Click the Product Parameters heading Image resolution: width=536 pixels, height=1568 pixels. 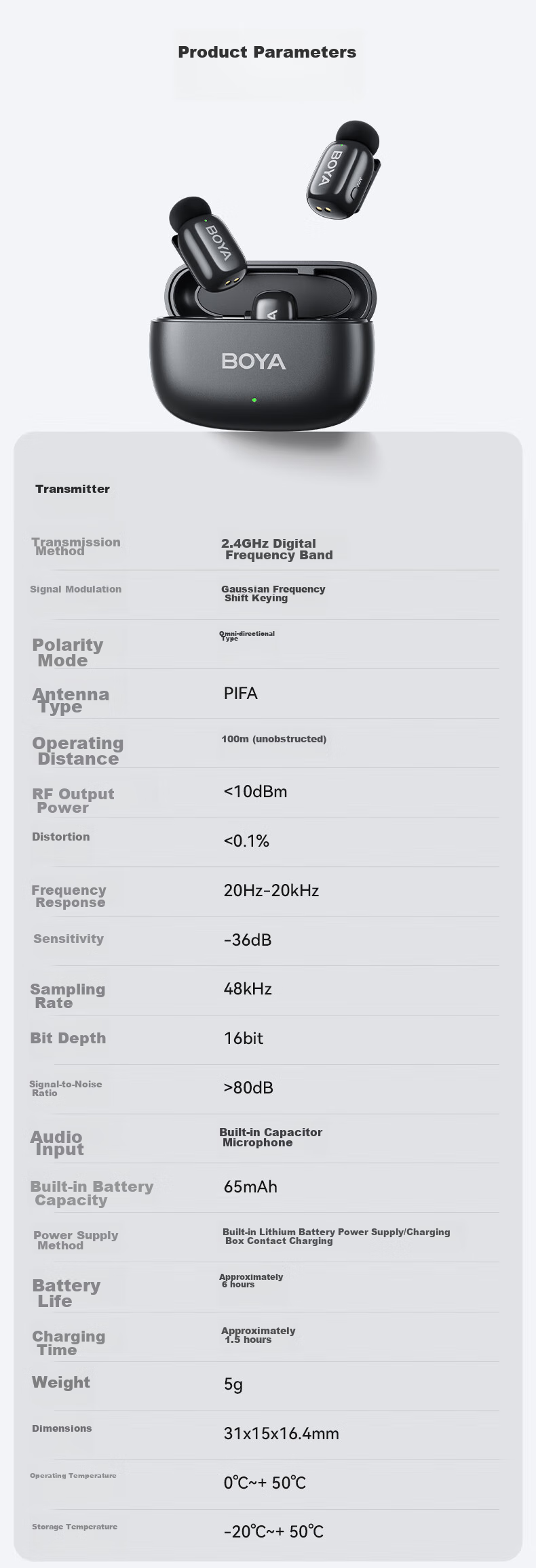pos(267,52)
